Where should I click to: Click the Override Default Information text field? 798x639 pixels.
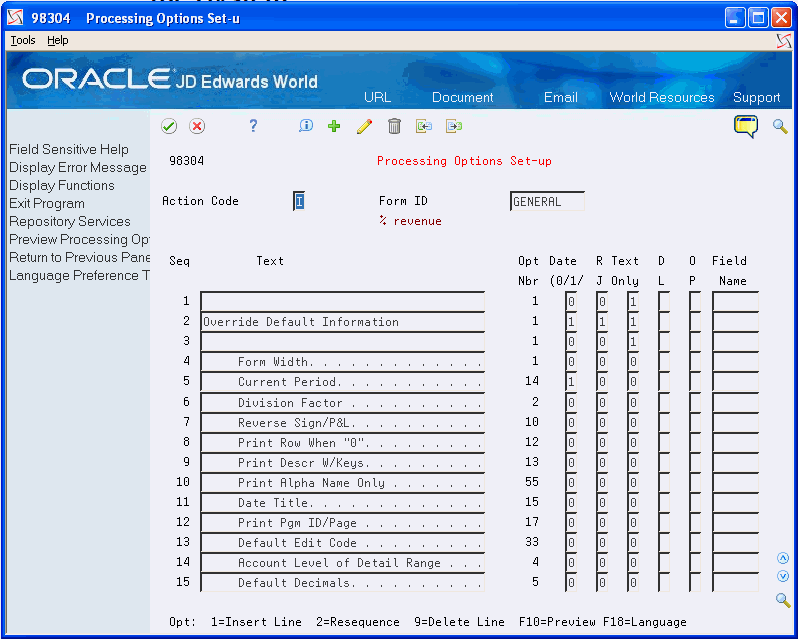pos(343,322)
